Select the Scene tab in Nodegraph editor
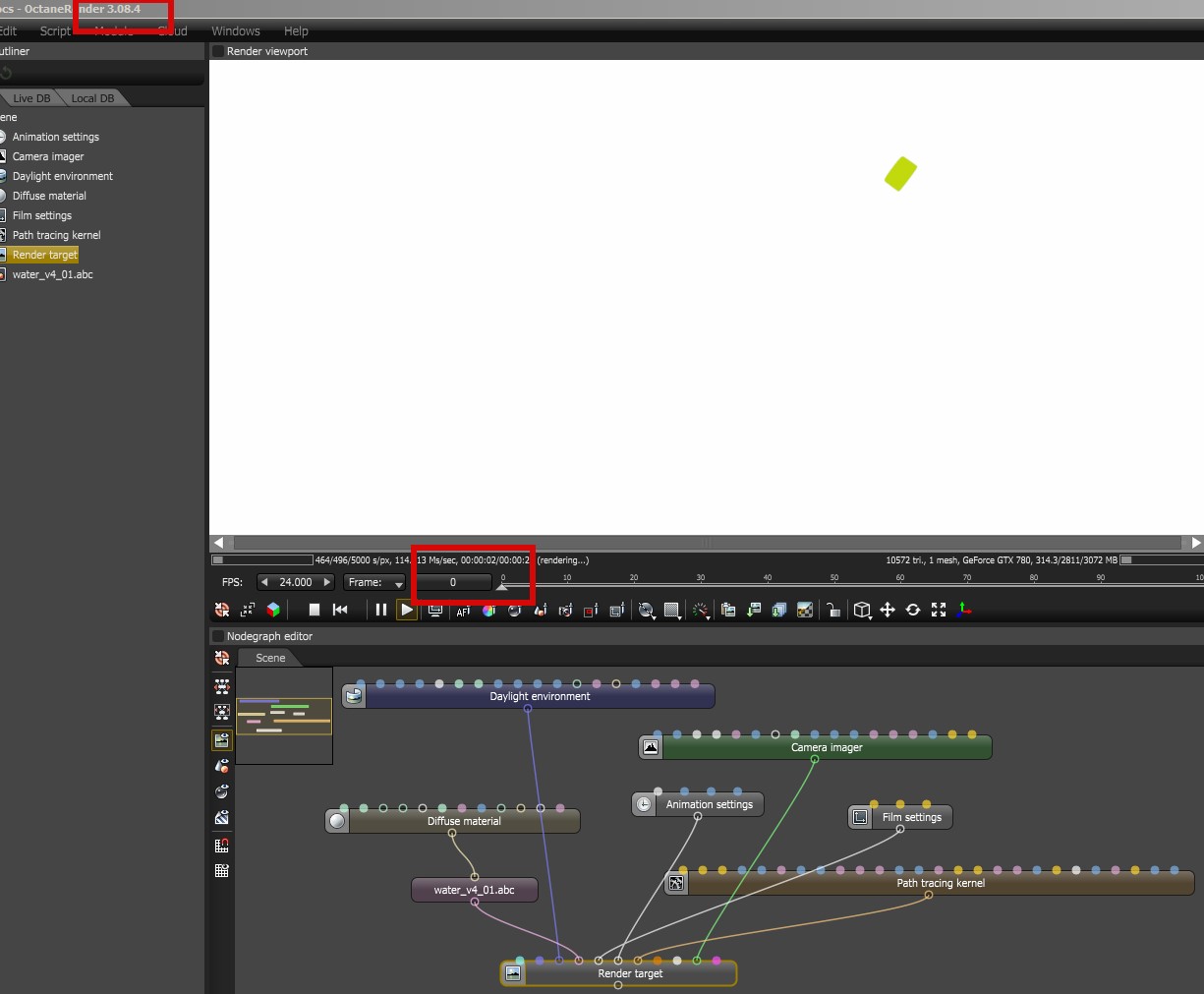The width and height of the screenshot is (1204, 994). tap(270, 658)
